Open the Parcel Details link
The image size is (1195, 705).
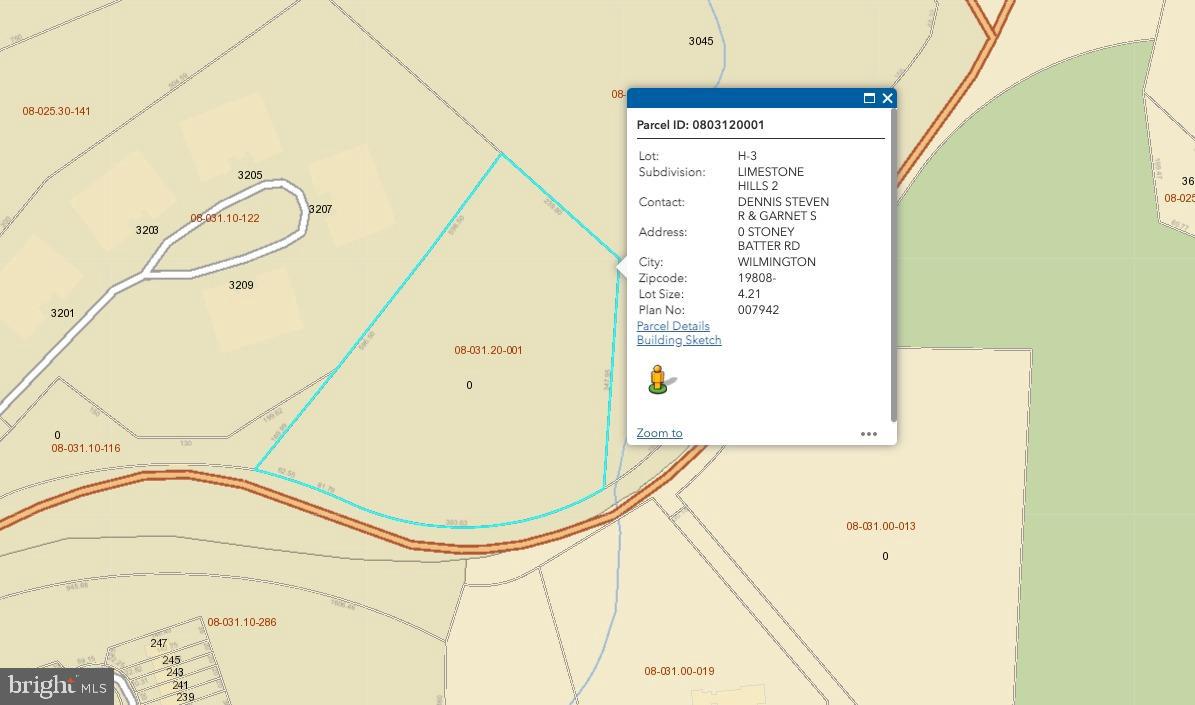pyautogui.click(x=673, y=326)
